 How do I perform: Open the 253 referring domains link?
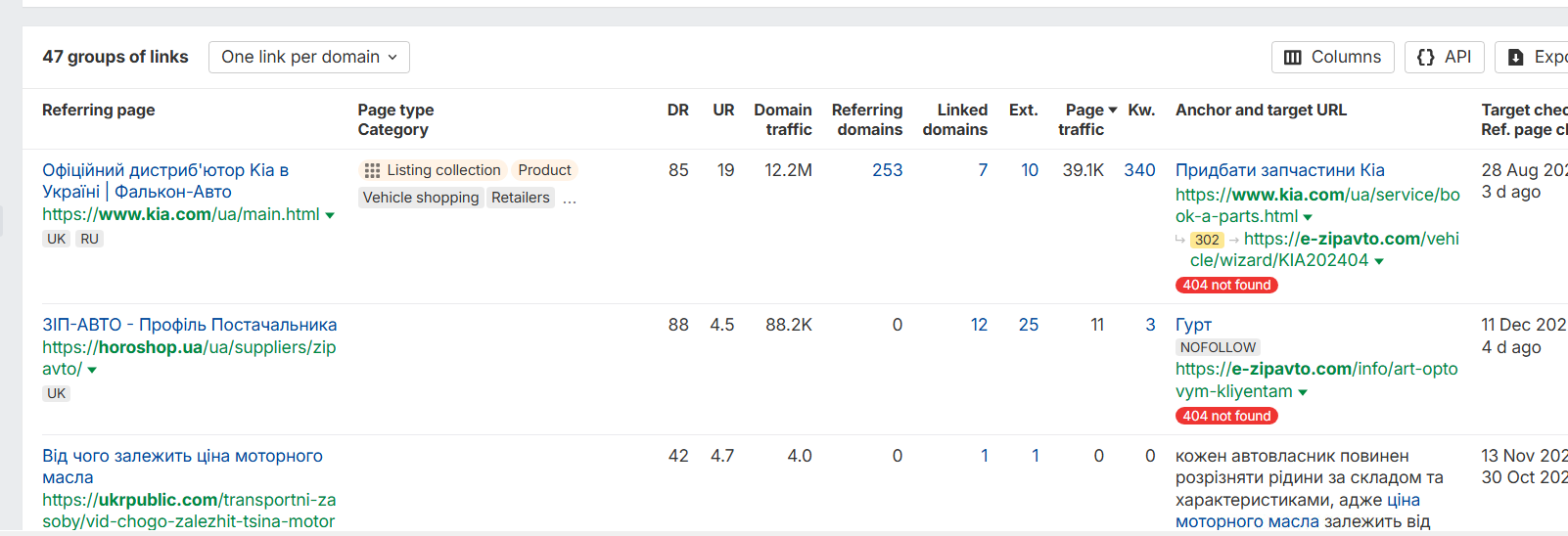tap(887, 170)
